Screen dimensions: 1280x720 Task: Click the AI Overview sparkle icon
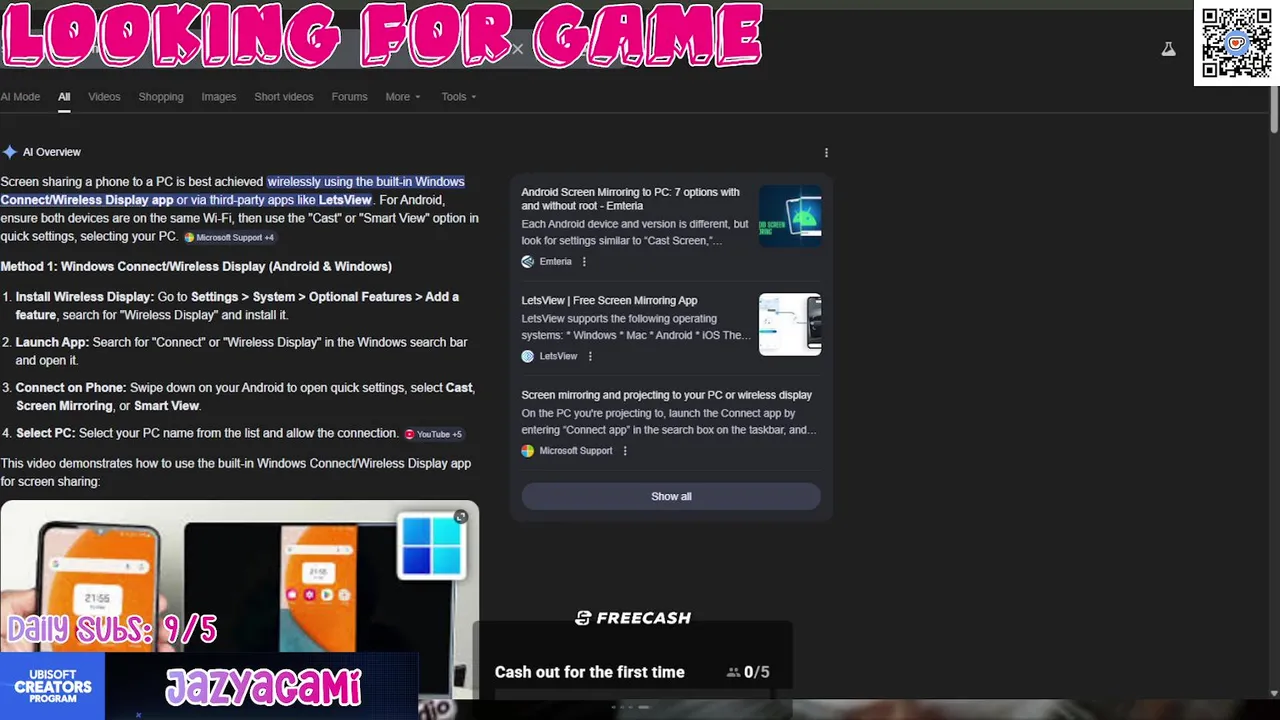coord(10,152)
